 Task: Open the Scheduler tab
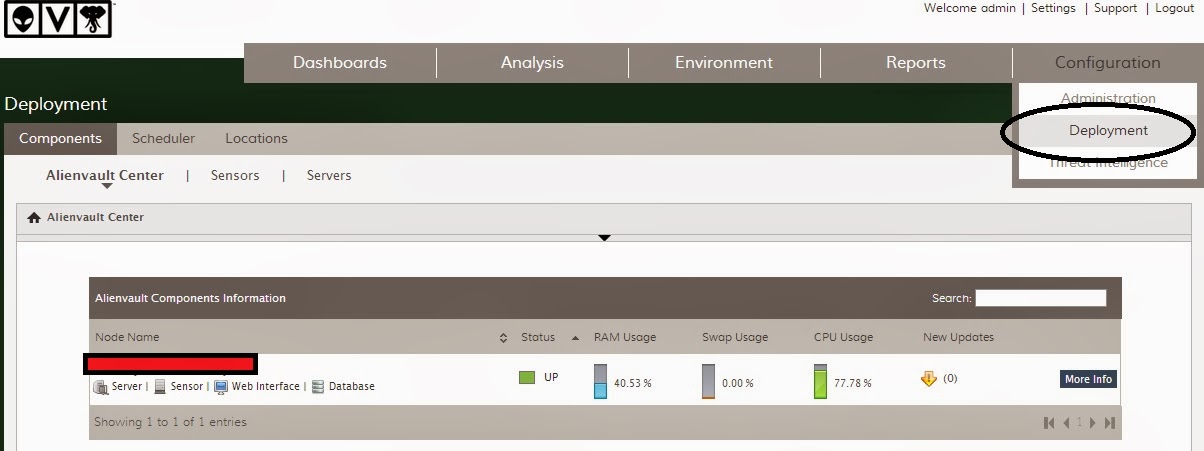[163, 139]
